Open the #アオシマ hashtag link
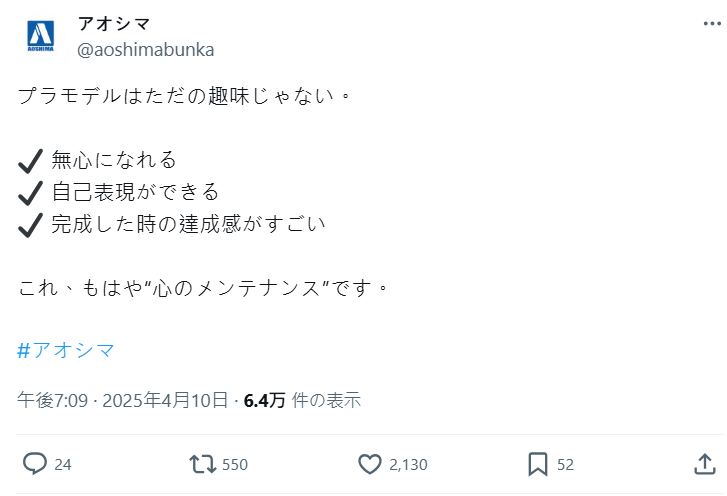The image size is (727, 496). click(66, 350)
